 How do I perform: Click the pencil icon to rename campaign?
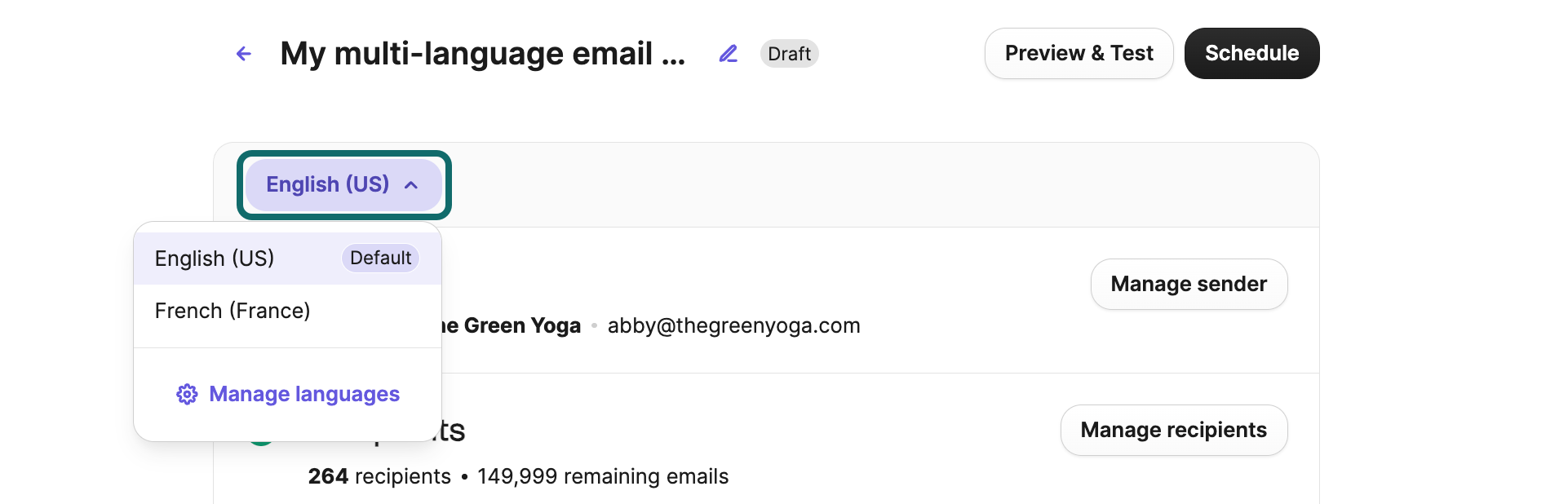728,54
